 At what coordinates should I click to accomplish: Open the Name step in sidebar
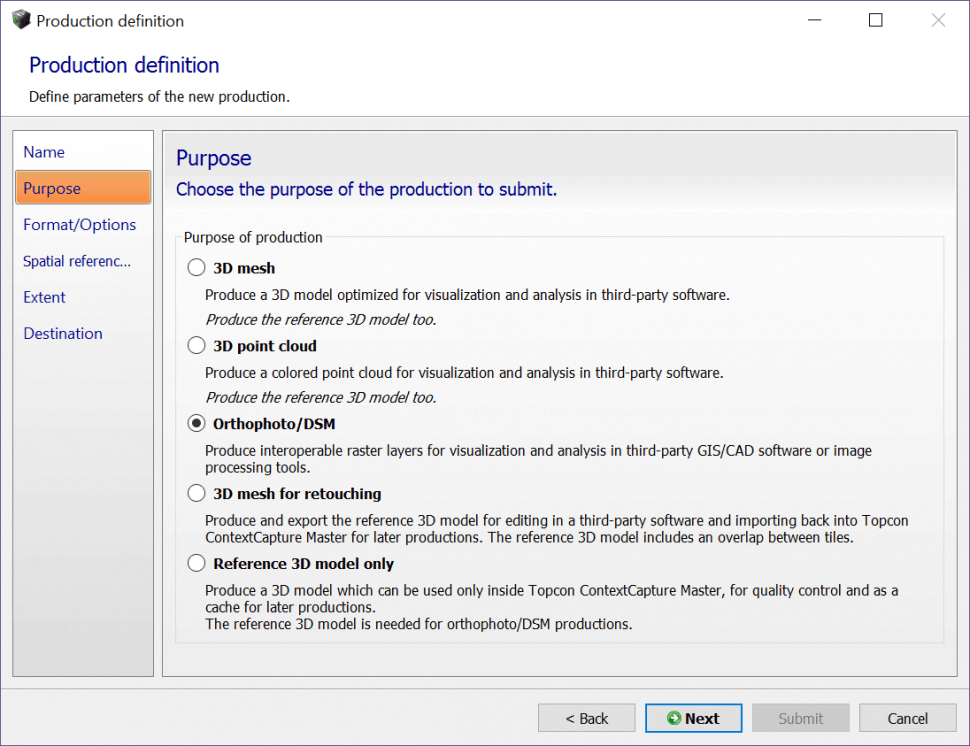pos(44,152)
